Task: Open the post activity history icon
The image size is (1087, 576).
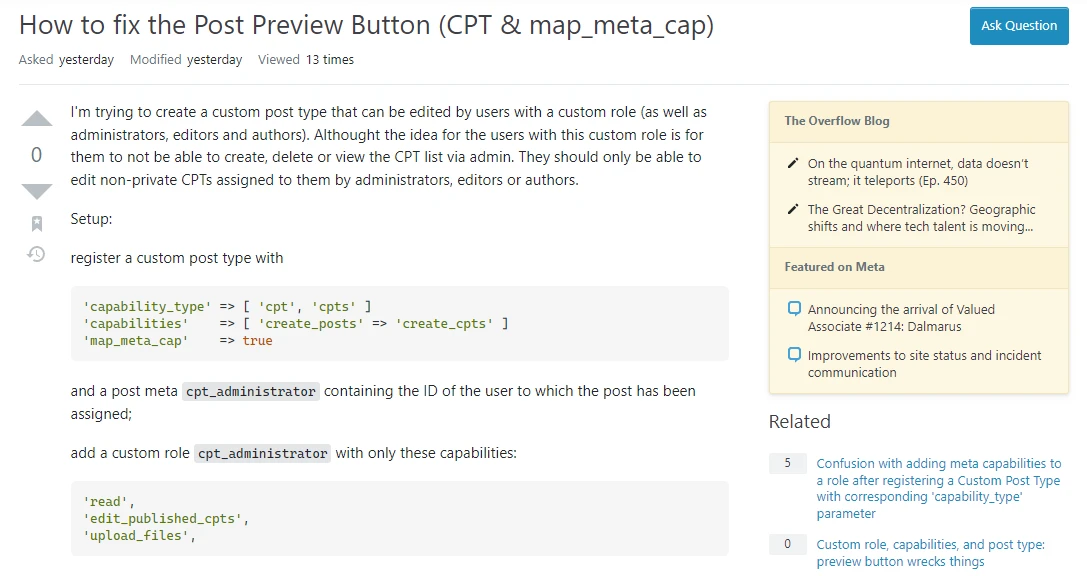Action: (x=37, y=254)
